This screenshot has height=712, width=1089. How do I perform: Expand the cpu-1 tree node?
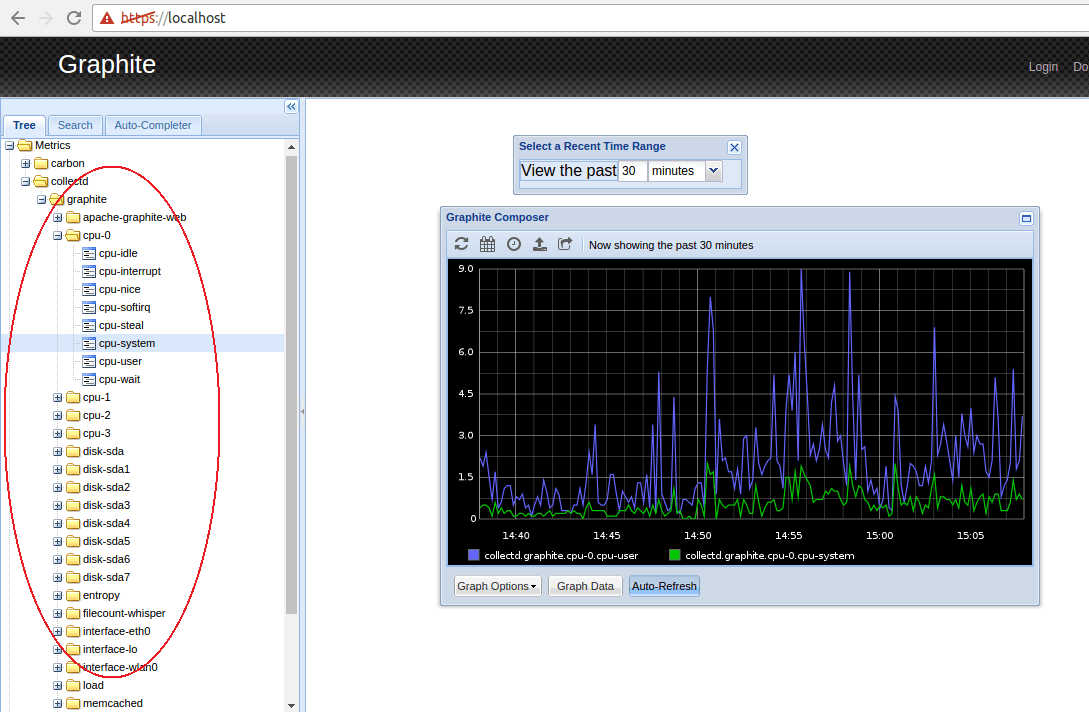pos(57,397)
